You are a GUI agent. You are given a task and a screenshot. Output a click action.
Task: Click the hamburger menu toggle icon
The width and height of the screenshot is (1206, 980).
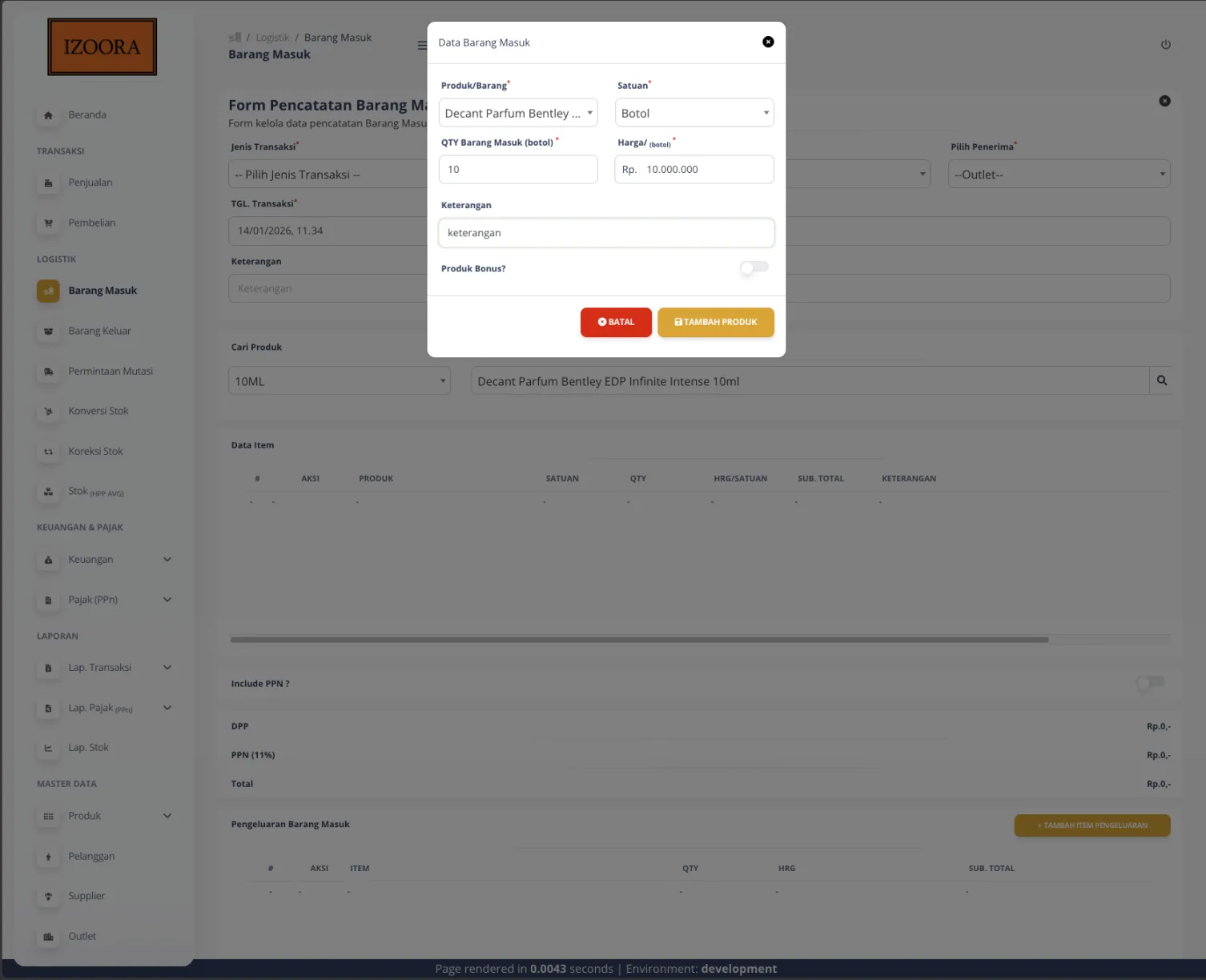click(422, 45)
